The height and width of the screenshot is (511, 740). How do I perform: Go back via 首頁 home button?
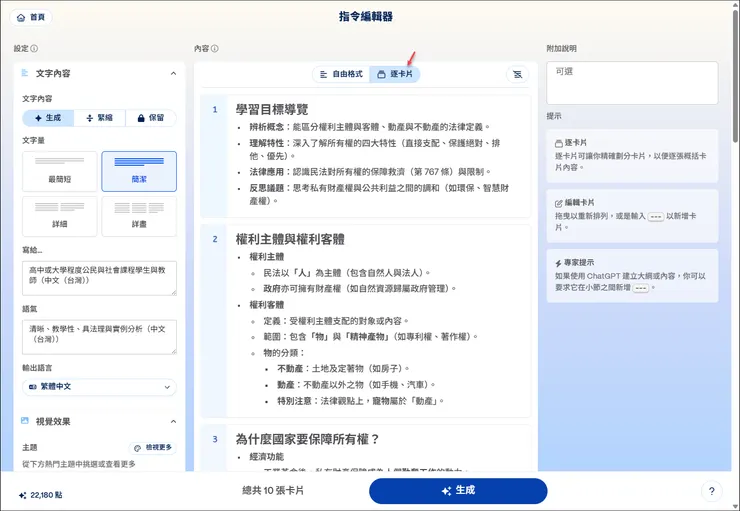31,17
